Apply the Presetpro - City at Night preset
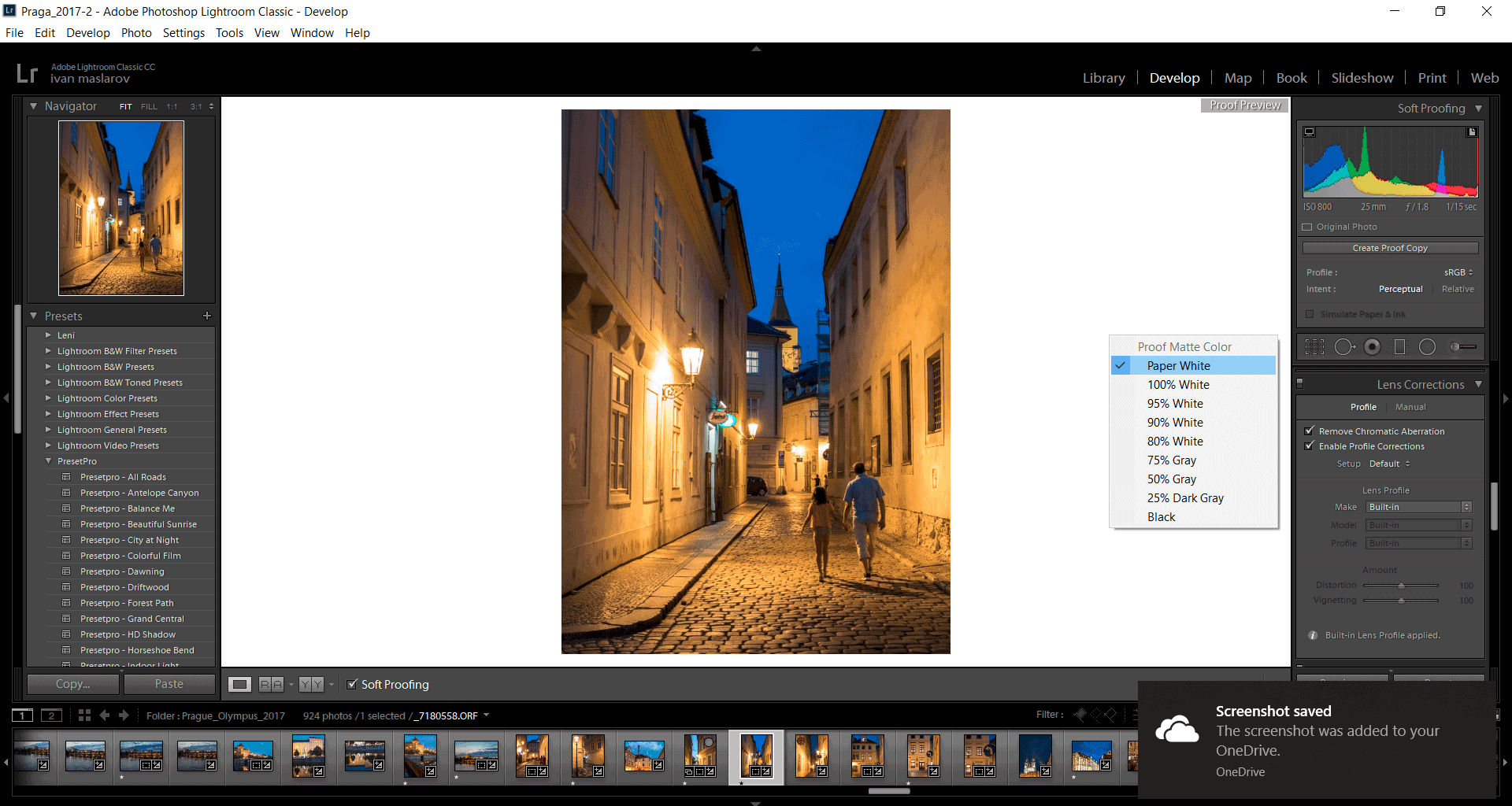 [x=129, y=540]
